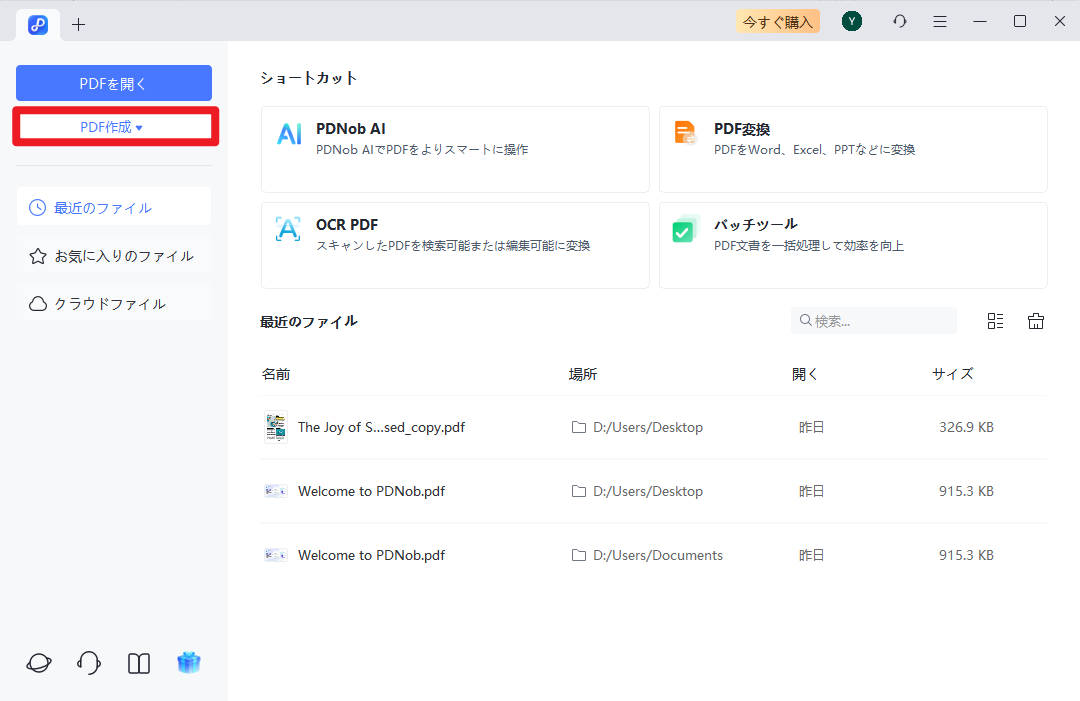Open the hamburger menu in the title bar
Viewport: 1080px width, 701px height.
click(939, 20)
